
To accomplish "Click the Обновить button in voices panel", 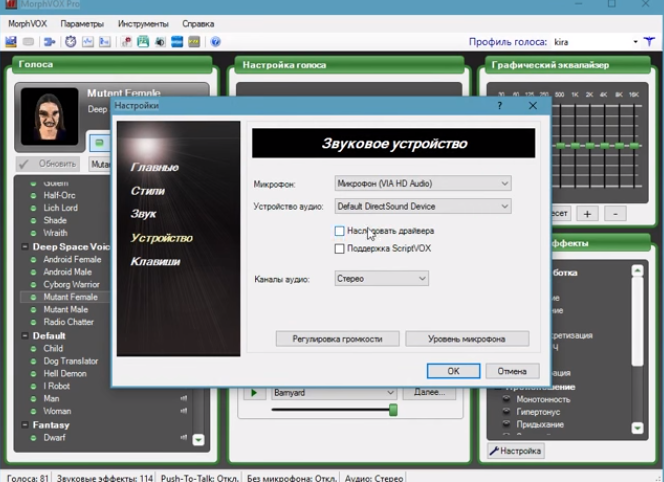I will [47, 164].
